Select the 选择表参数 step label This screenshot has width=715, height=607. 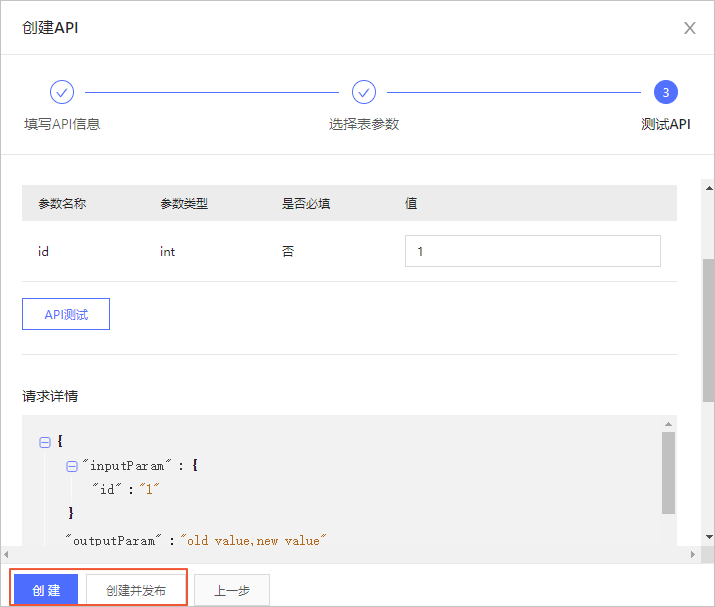(x=364, y=124)
